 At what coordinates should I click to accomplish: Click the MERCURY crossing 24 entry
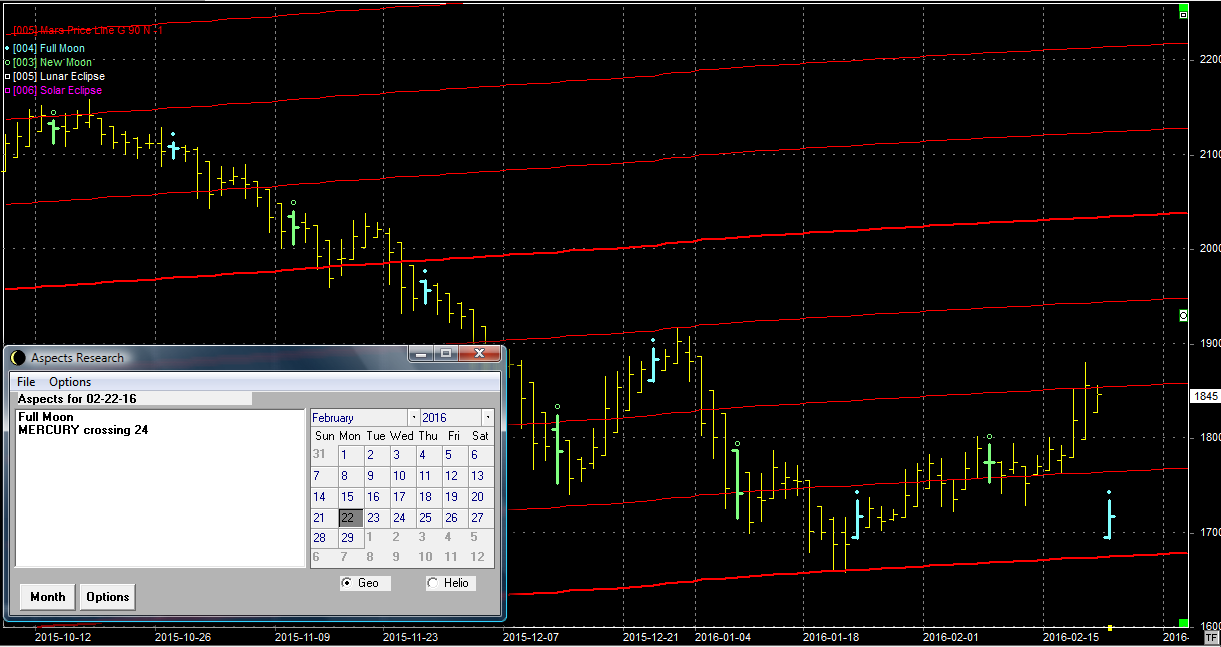coord(83,430)
